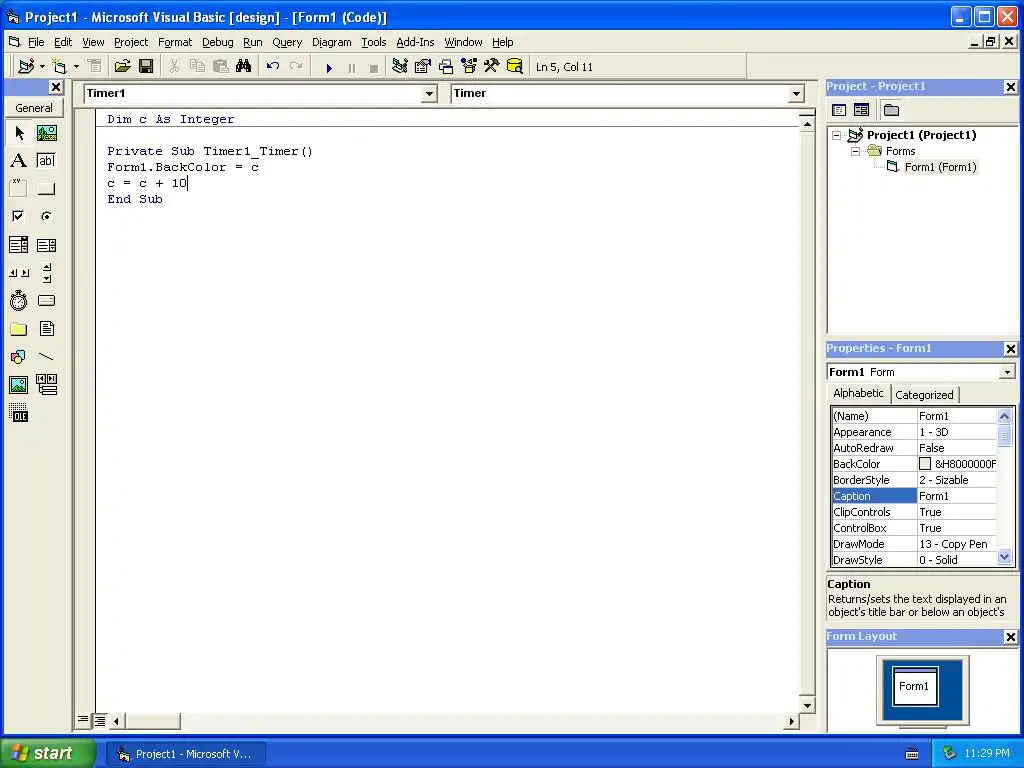1024x768 pixels.
Task: Select the Shape control tool
Action: [x=19, y=357]
